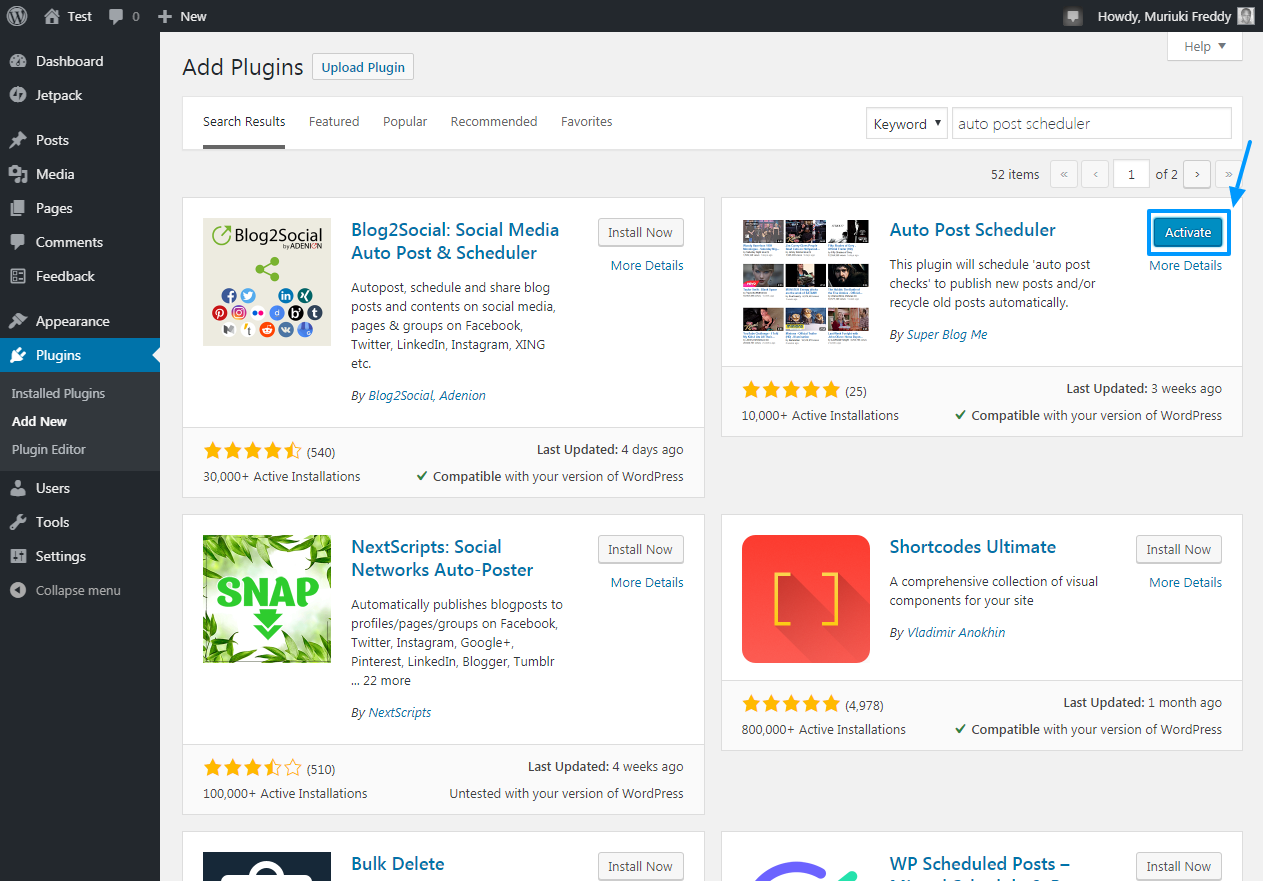Viewport: 1263px width, 881px height.
Task: Click the Bulk Delete plugin title
Action: [x=398, y=864]
